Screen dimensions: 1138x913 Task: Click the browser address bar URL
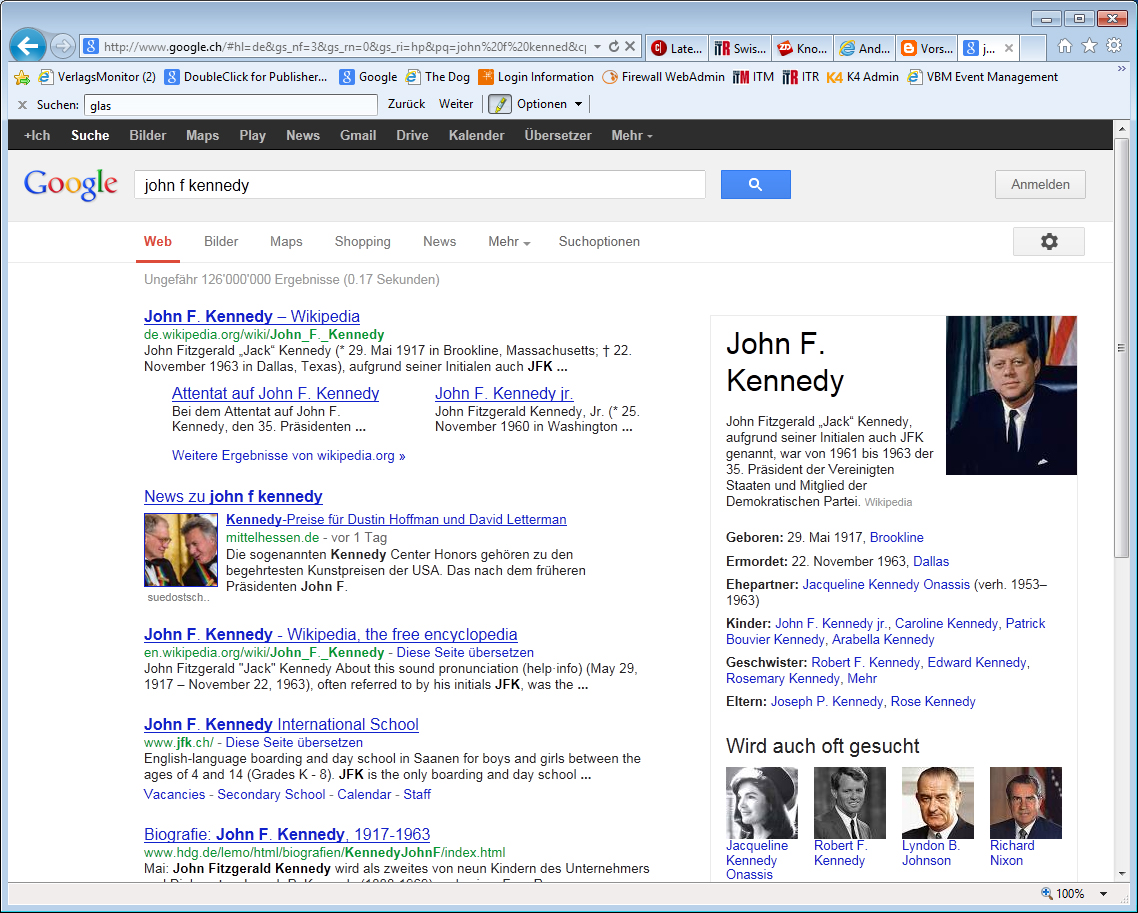[x=344, y=46]
